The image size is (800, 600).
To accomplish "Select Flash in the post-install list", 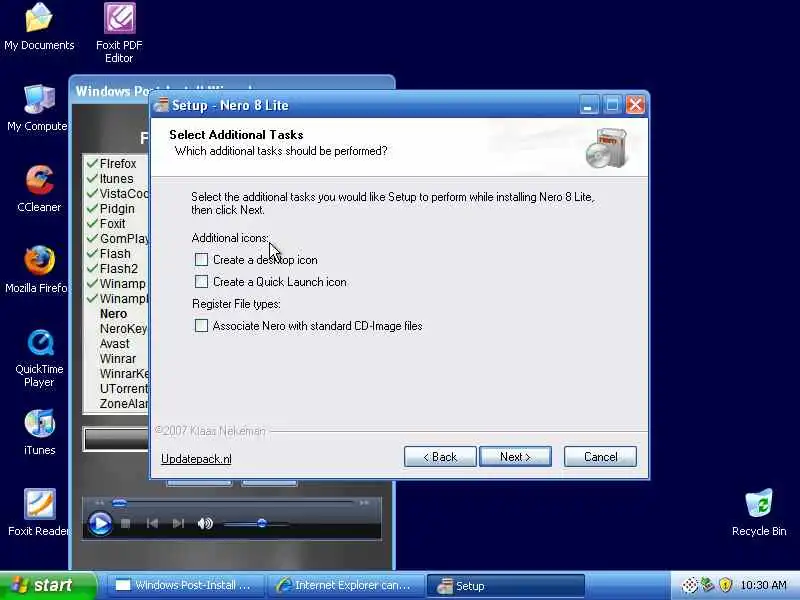I will (115, 254).
